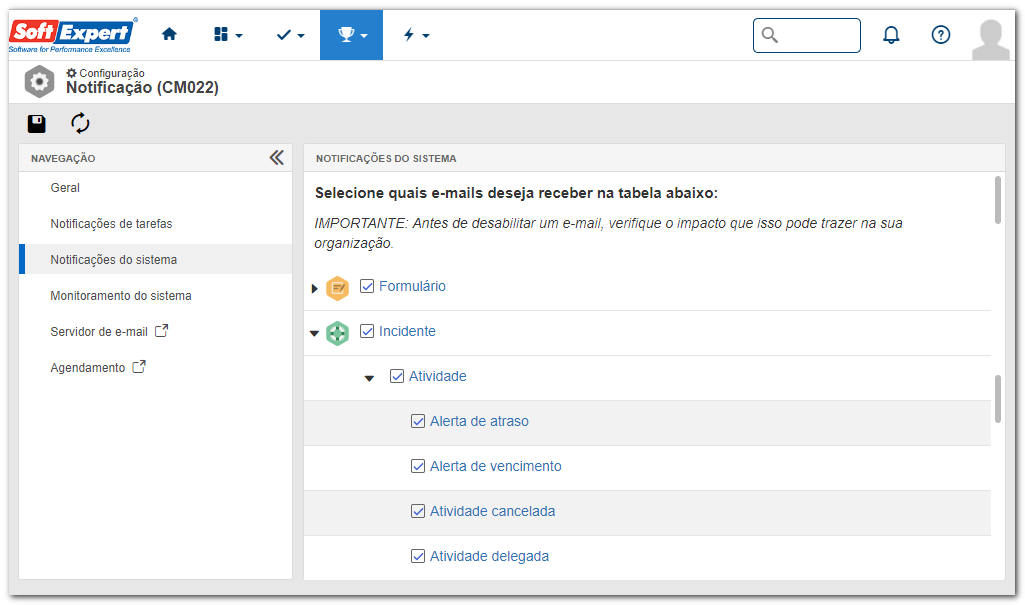Click the upper scrollbar thumb in notifications panel
Image resolution: width=1025 pixels, height=605 pixels.
click(998, 200)
